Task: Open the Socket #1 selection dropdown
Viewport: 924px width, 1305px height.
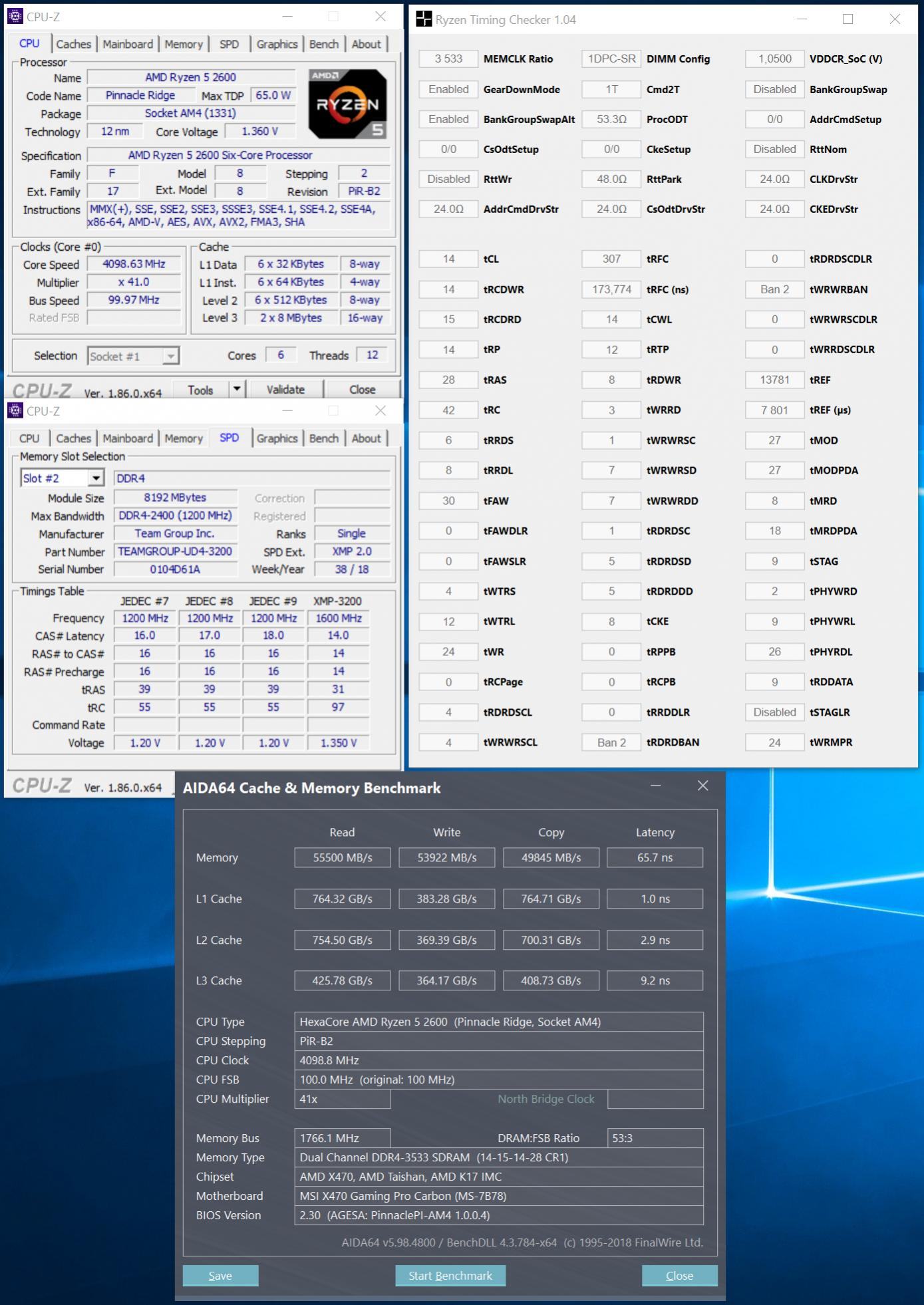Action: pos(171,357)
